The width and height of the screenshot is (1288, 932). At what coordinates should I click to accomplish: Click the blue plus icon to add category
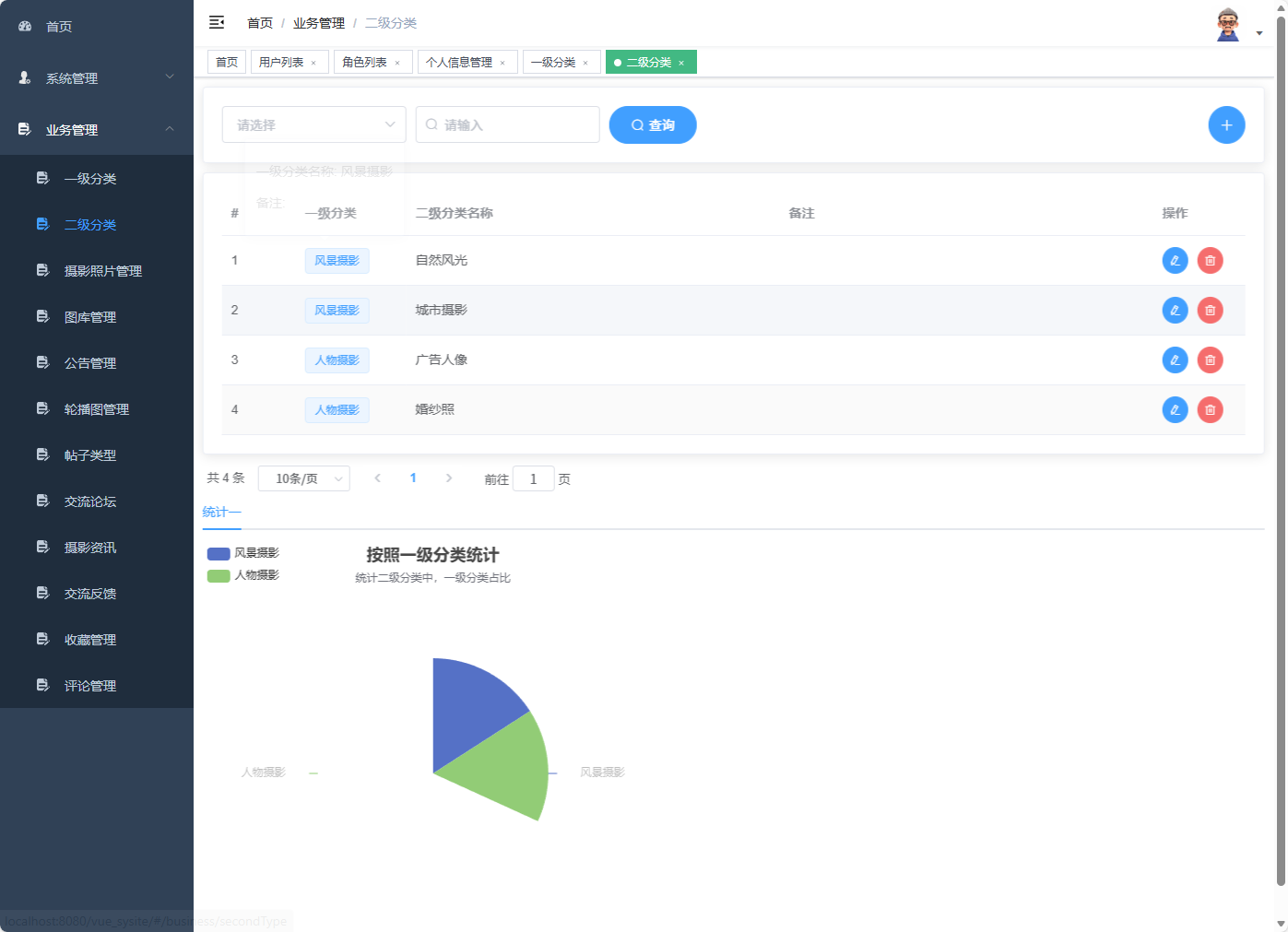1226,124
